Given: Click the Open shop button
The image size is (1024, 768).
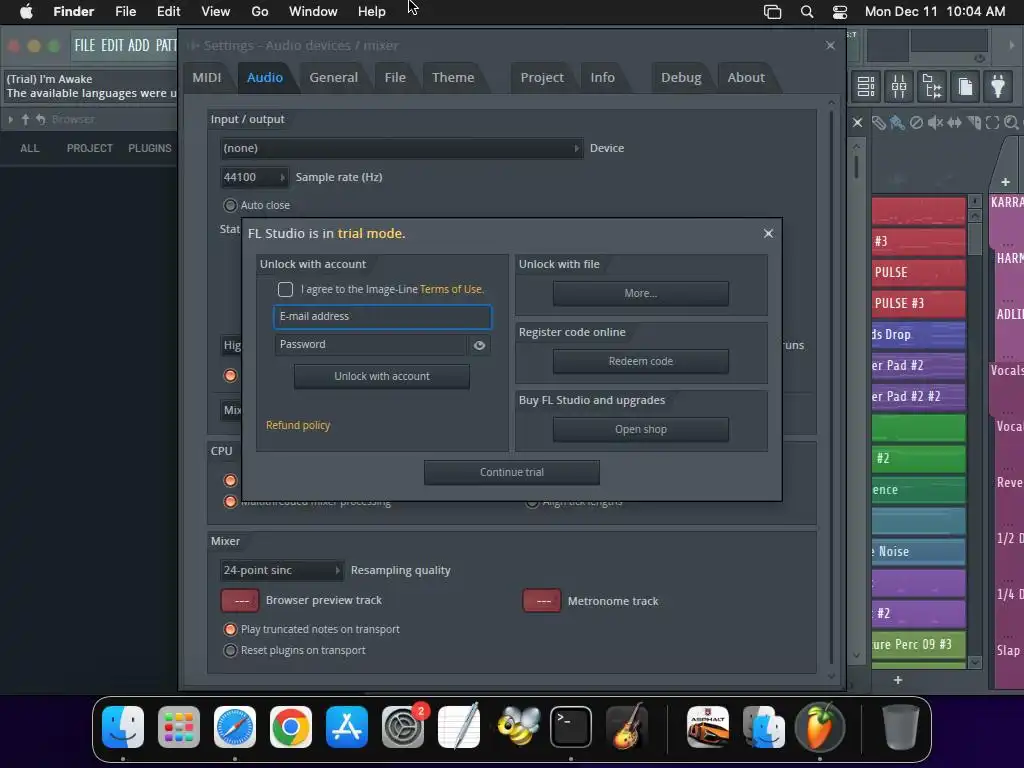Looking at the screenshot, I should [641, 429].
